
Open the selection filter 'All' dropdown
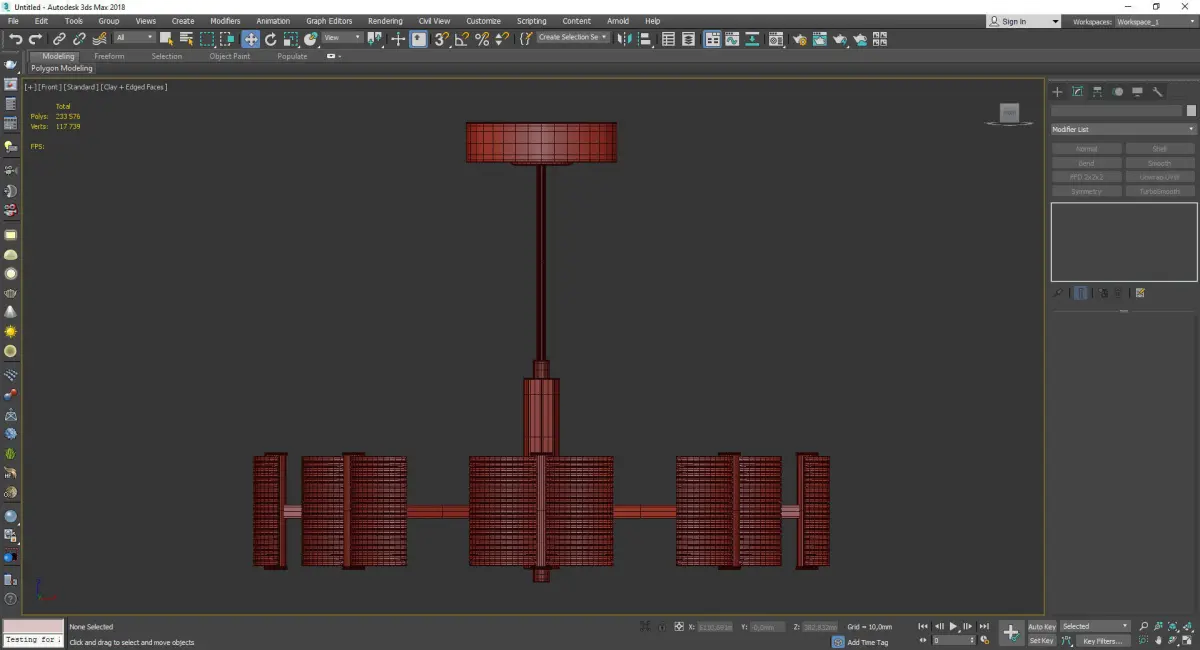tap(134, 38)
